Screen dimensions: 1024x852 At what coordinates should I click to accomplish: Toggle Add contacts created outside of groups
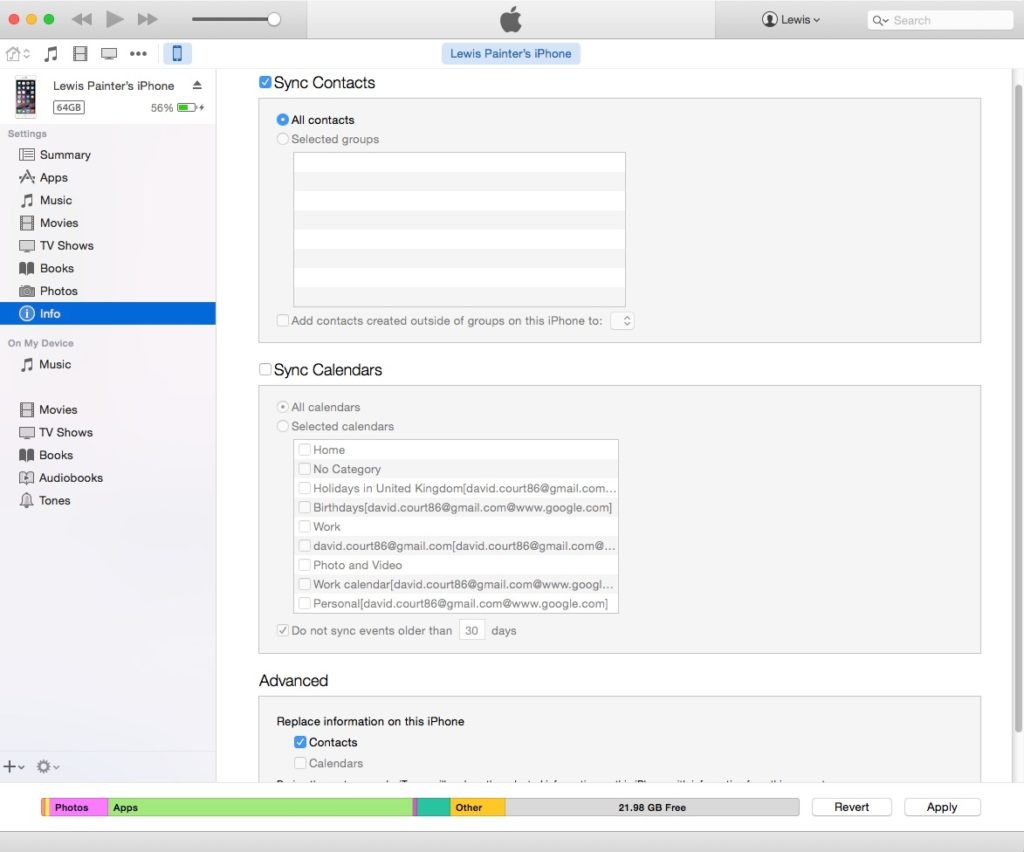click(283, 321)
